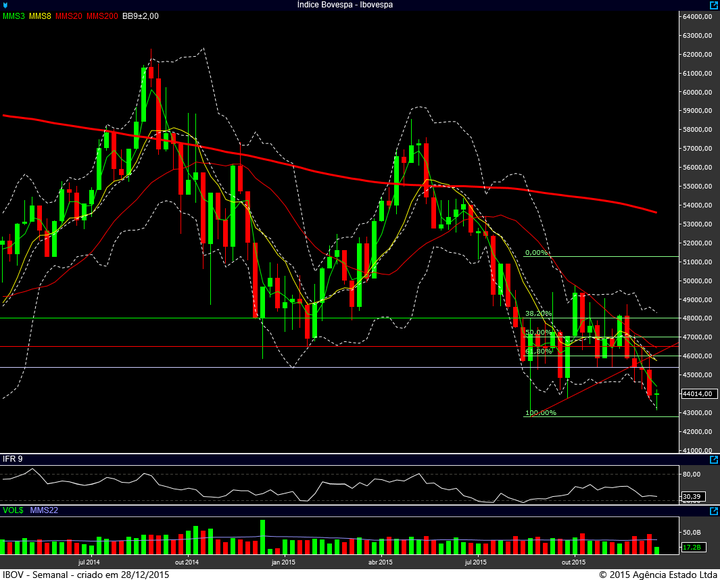Viewport: 720px width, 580px height.
Task: Select the MMS20 indicator label
Action: (69, 16)
